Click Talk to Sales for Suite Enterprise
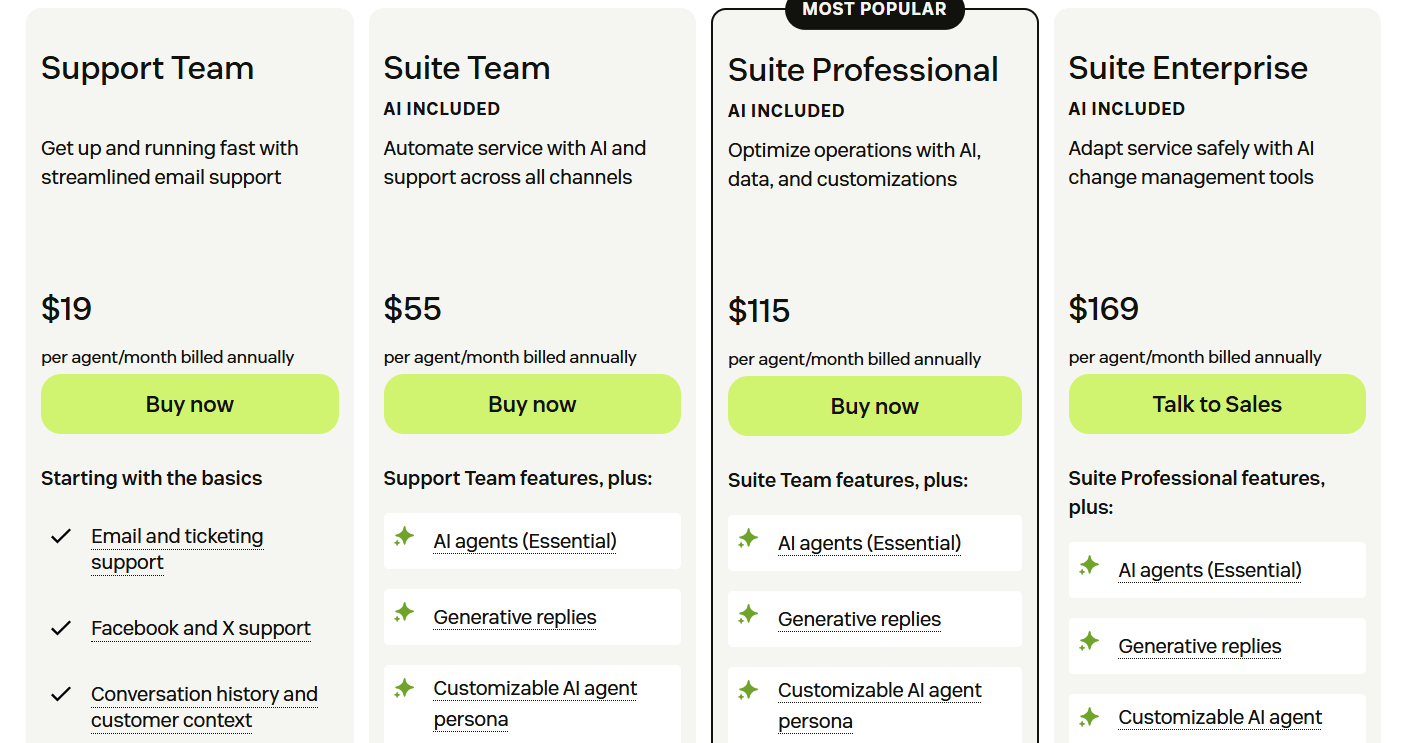 pos(1217,404)
